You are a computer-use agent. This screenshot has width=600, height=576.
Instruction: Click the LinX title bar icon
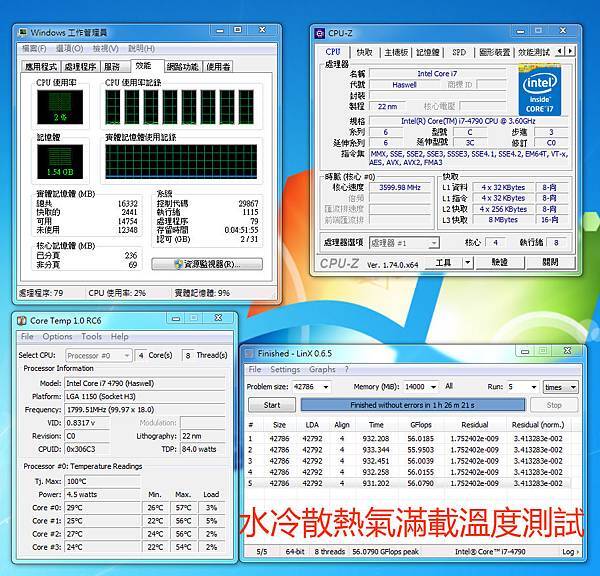[x=250, y=354]
